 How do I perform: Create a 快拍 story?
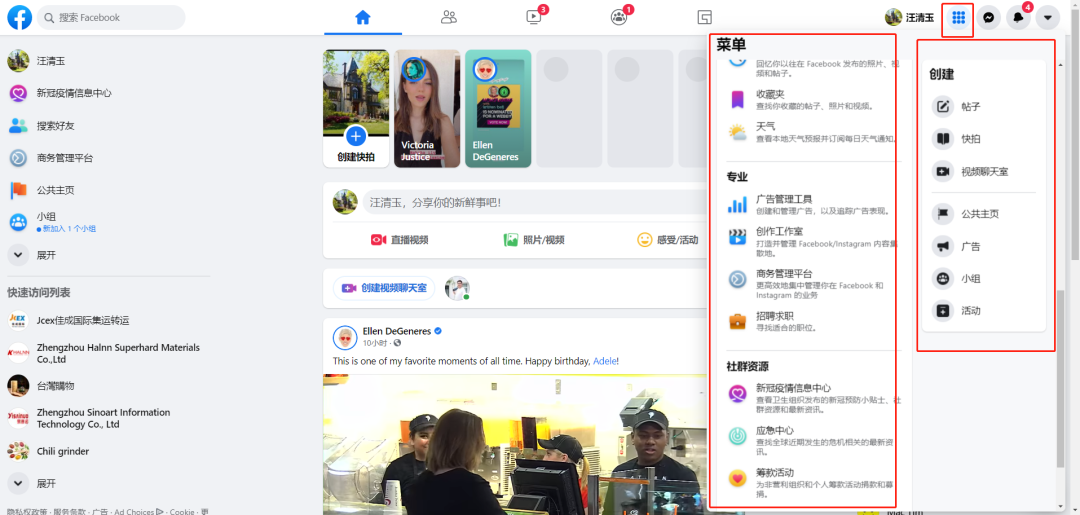pos(984,139)
